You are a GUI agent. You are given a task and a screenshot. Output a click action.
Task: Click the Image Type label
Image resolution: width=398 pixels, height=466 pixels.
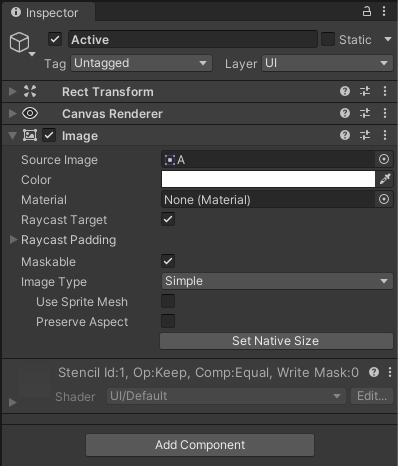[x=54, y=282]
